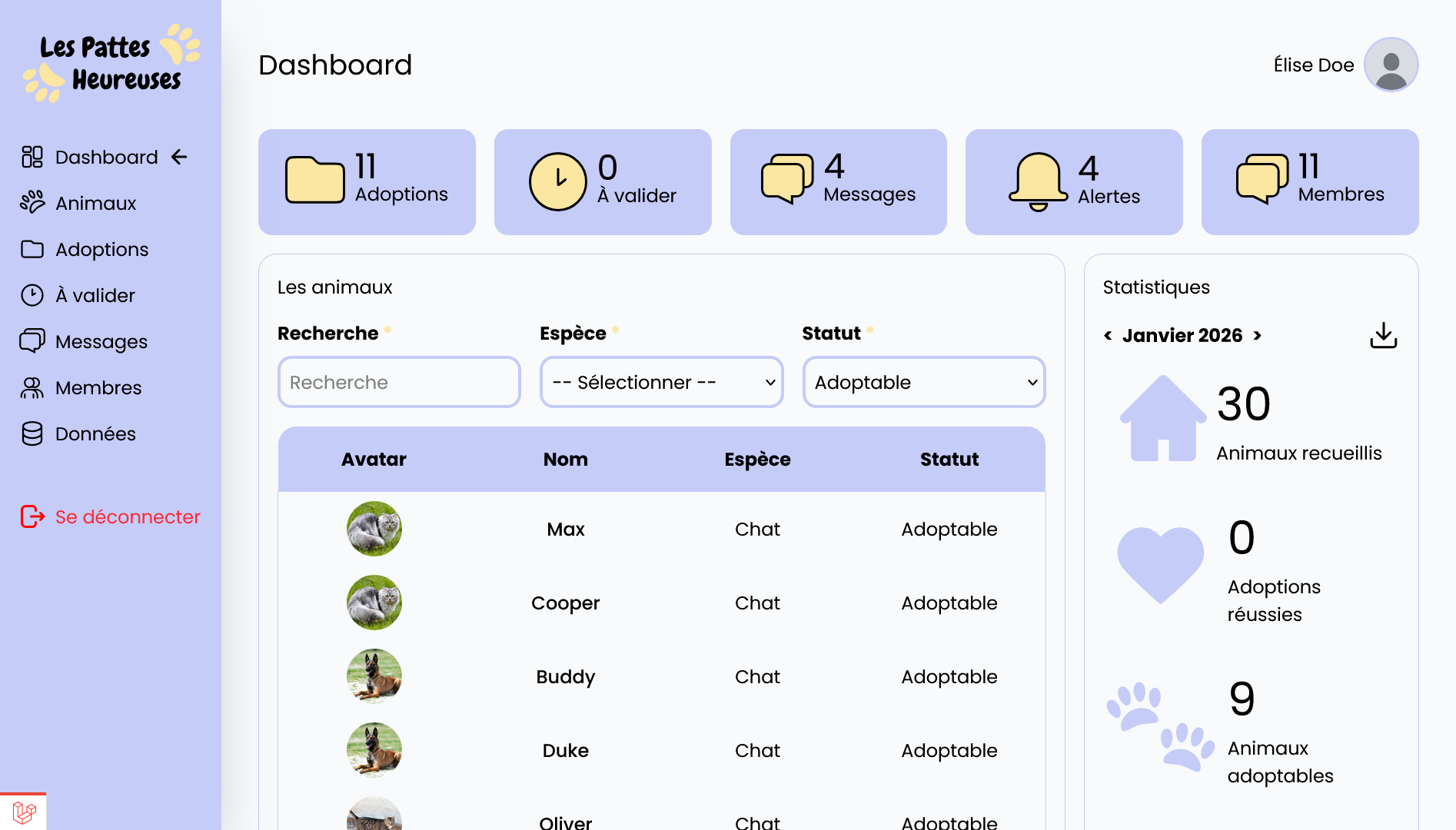The image size is (1456, 830).
Task: Open the Espèce selection dropdown
Action: point(661,382)
